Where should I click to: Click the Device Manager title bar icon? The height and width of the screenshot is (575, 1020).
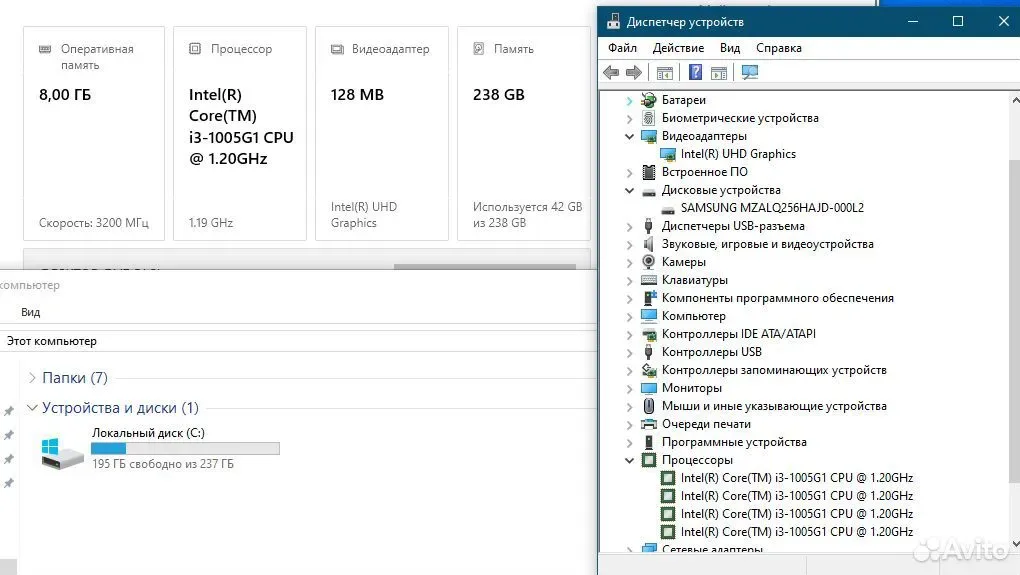[x=613, y=21]
